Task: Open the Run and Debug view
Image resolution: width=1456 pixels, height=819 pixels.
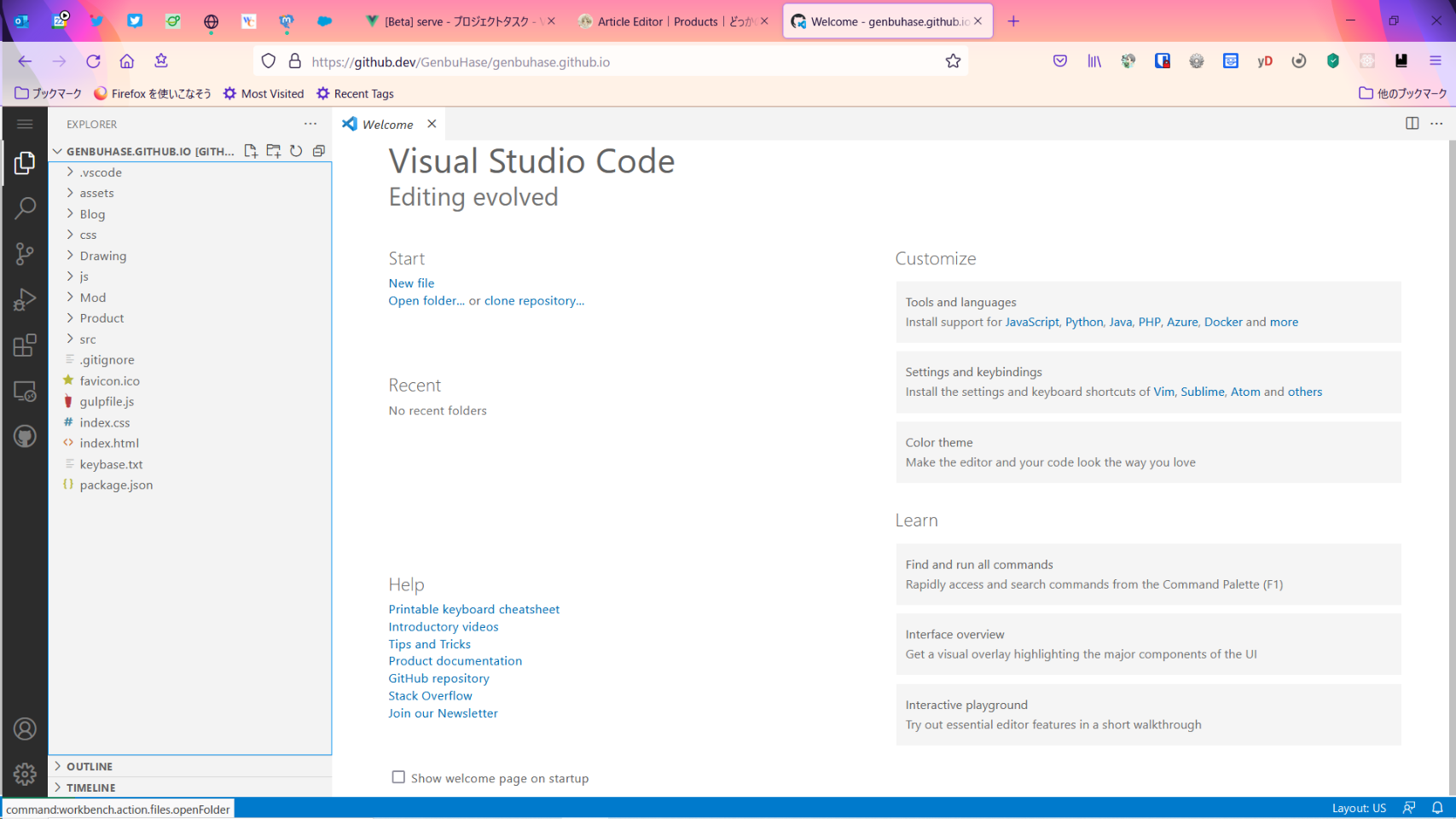Action: coord(25,299)
